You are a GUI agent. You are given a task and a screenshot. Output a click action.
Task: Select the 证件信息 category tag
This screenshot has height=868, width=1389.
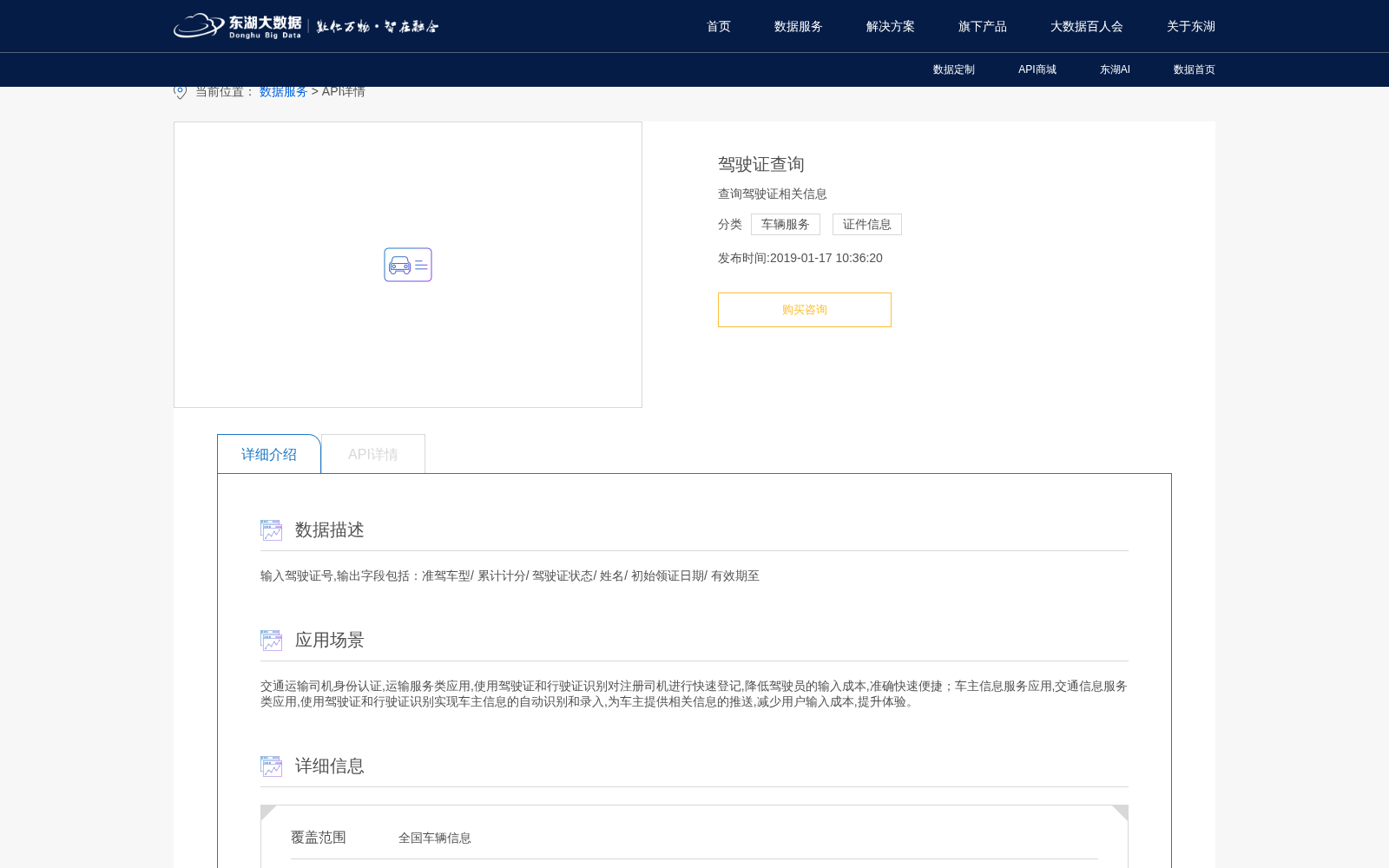(x=867, y=224)
